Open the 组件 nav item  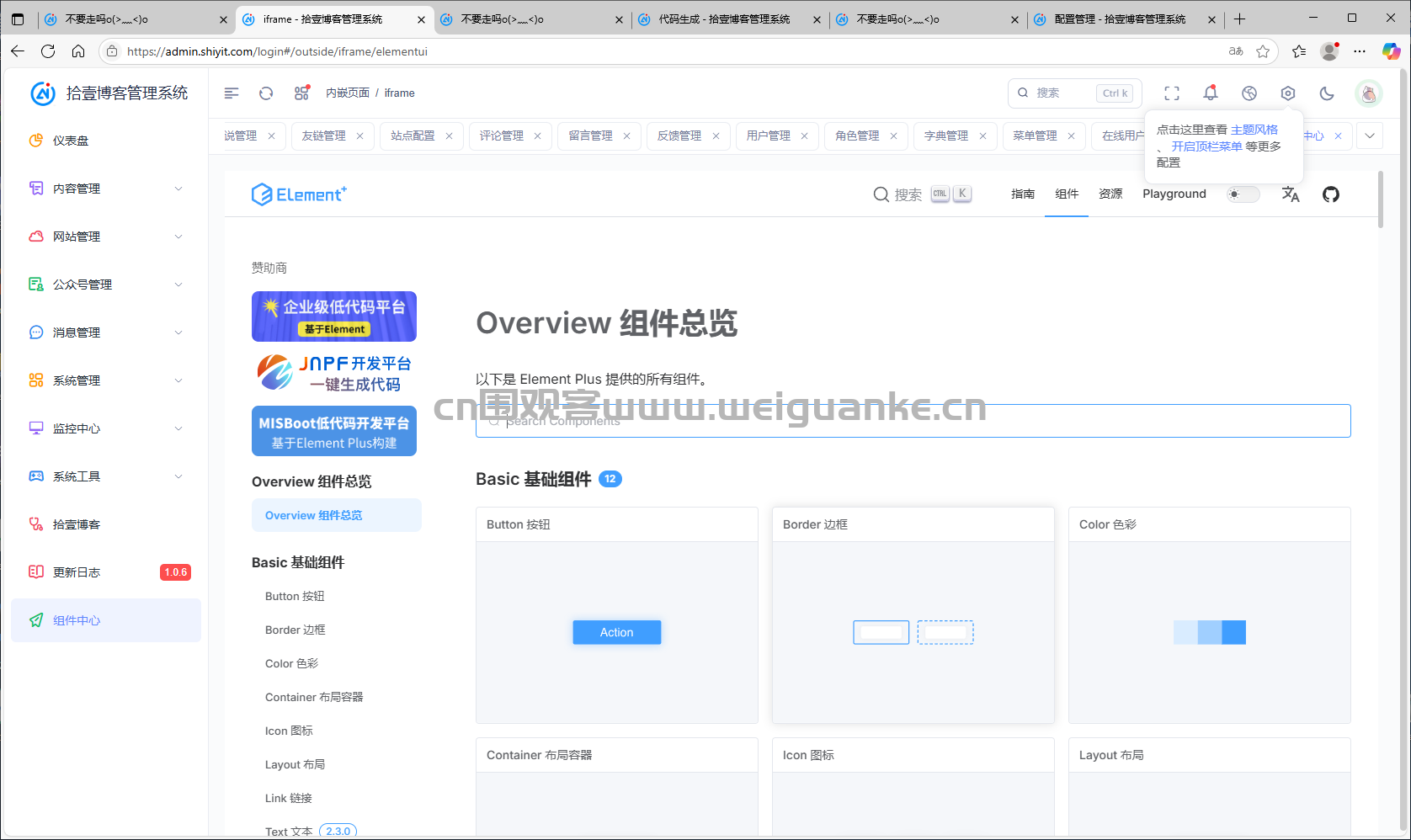click(x=1067, y=194)
